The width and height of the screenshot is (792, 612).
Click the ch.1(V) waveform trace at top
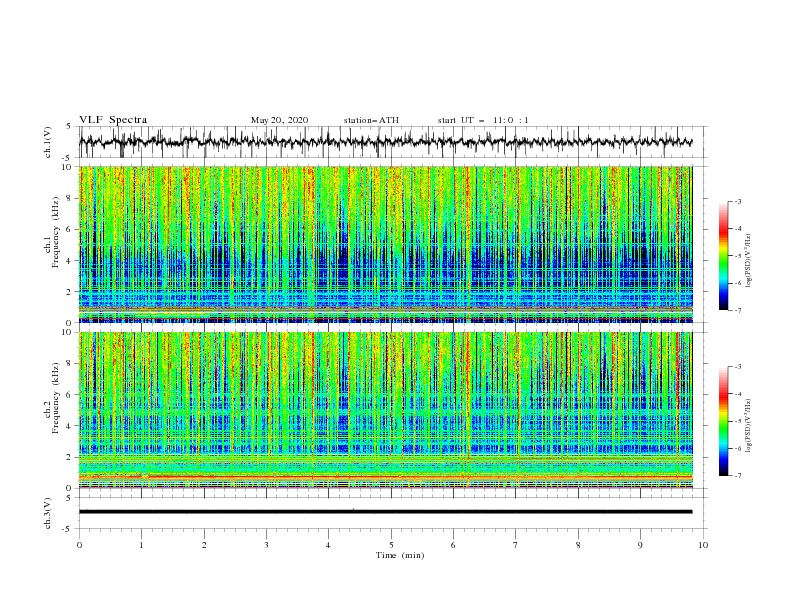385,142
